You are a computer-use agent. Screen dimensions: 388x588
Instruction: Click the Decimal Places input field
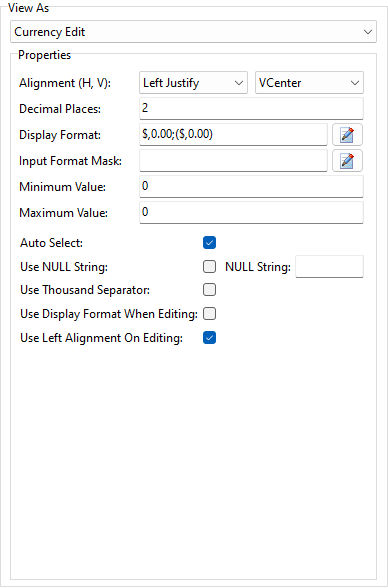(251, 108)
